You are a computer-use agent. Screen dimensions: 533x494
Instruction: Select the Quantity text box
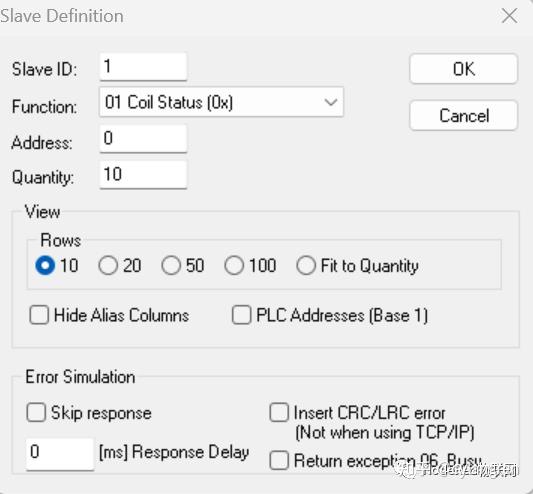[143, 174]
